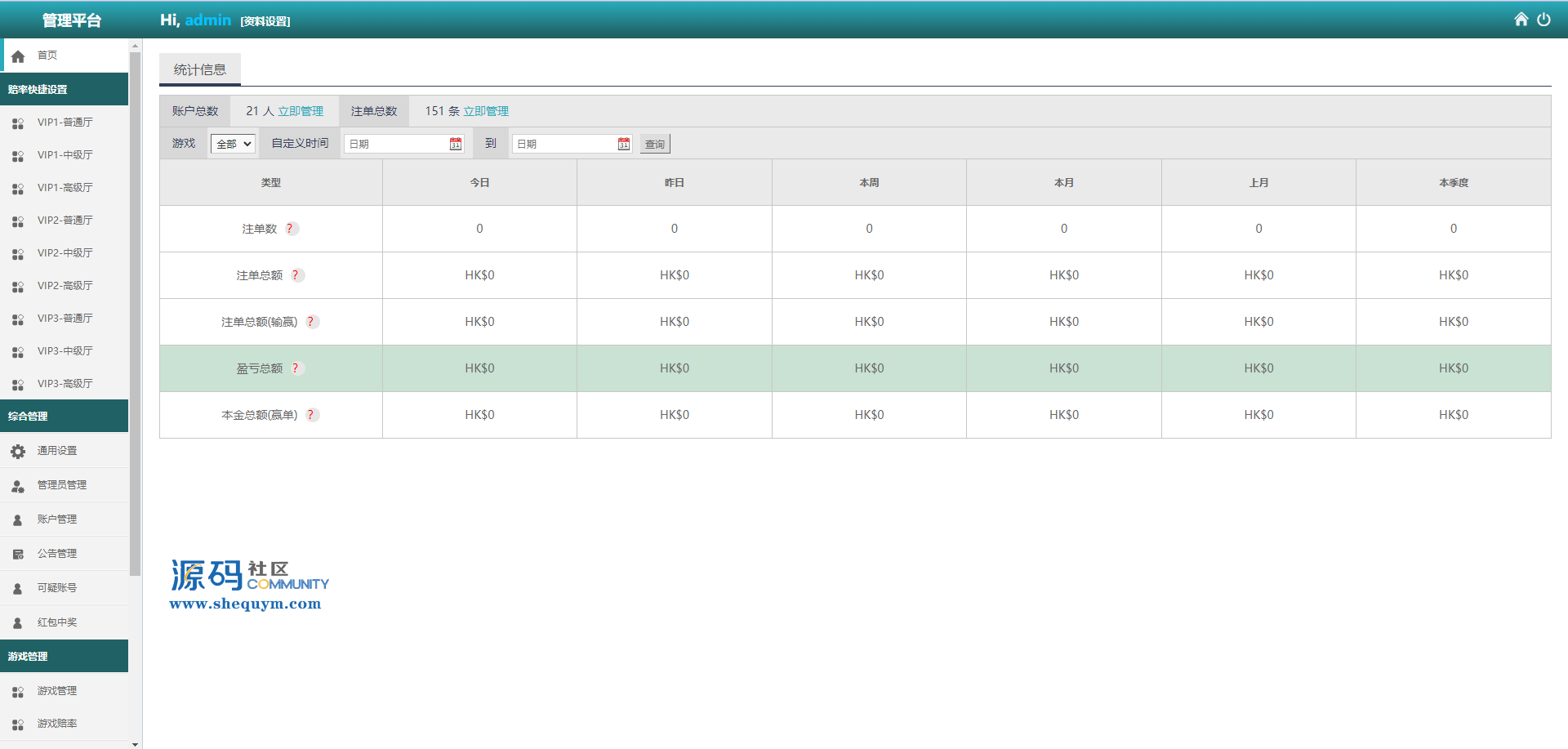The image size is (1568, 749).
Task: Click the power logout icon in header
Action: (x=1543, y=20)
